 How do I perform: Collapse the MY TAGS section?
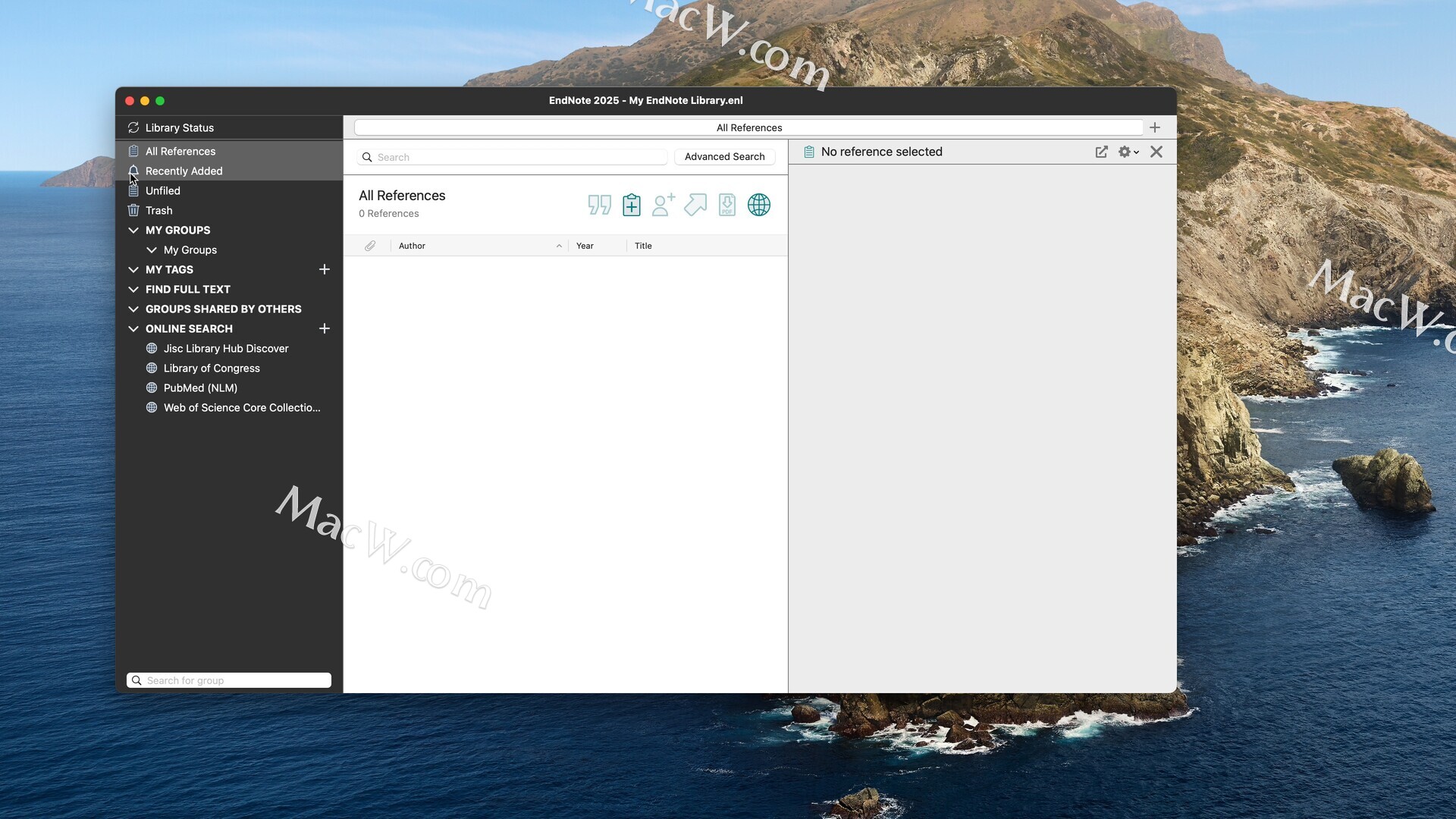point(133,269)
